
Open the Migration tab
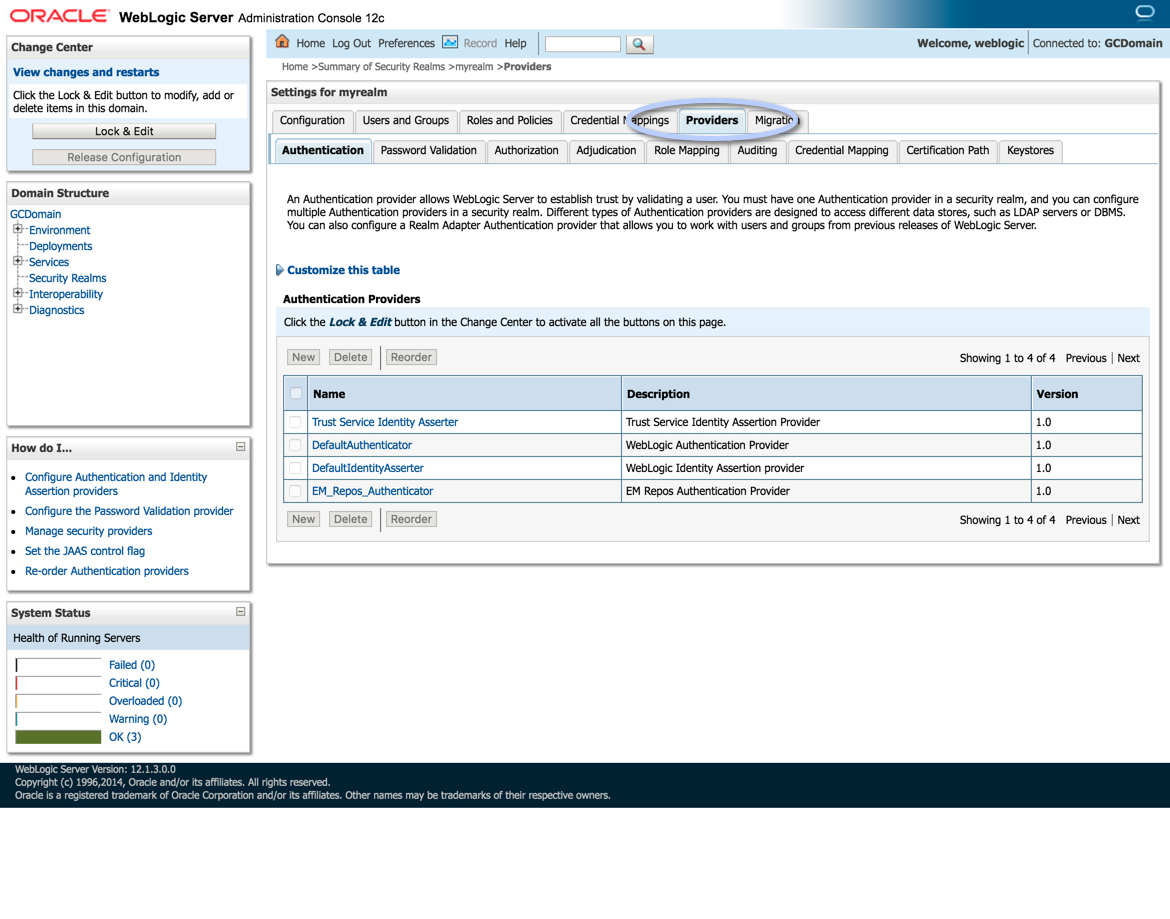(777, 121)
